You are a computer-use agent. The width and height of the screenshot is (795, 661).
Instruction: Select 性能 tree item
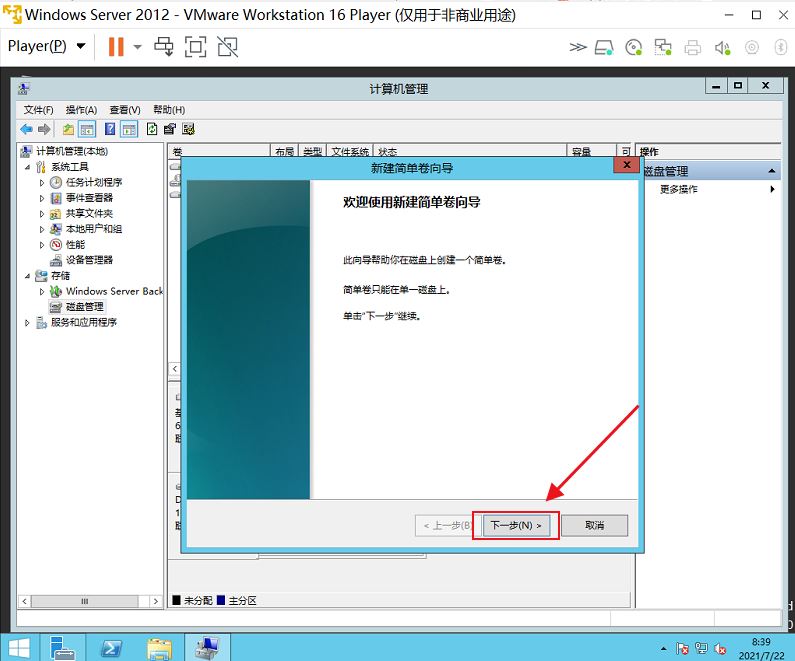pyautogui.click(x=75, y=245)
